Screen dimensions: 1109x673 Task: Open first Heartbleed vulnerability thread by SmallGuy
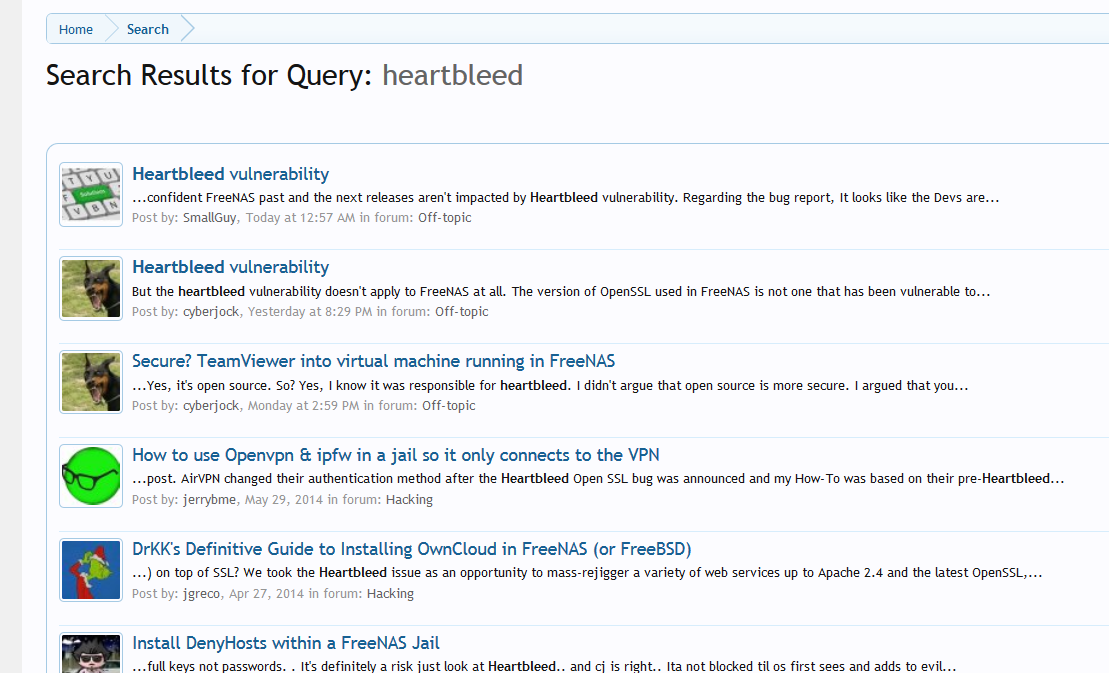[231, 174]
